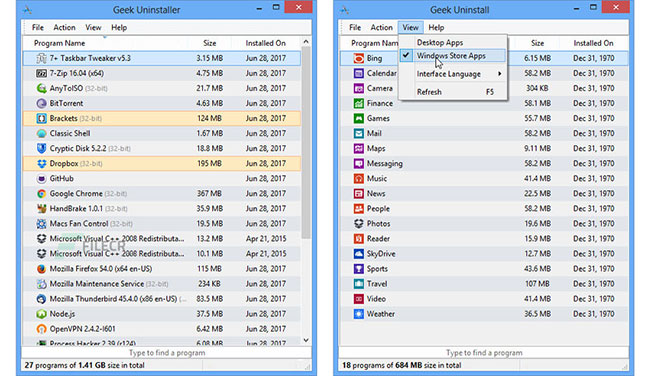Select the Reader app row
The image size is (650, 376).
484,239
